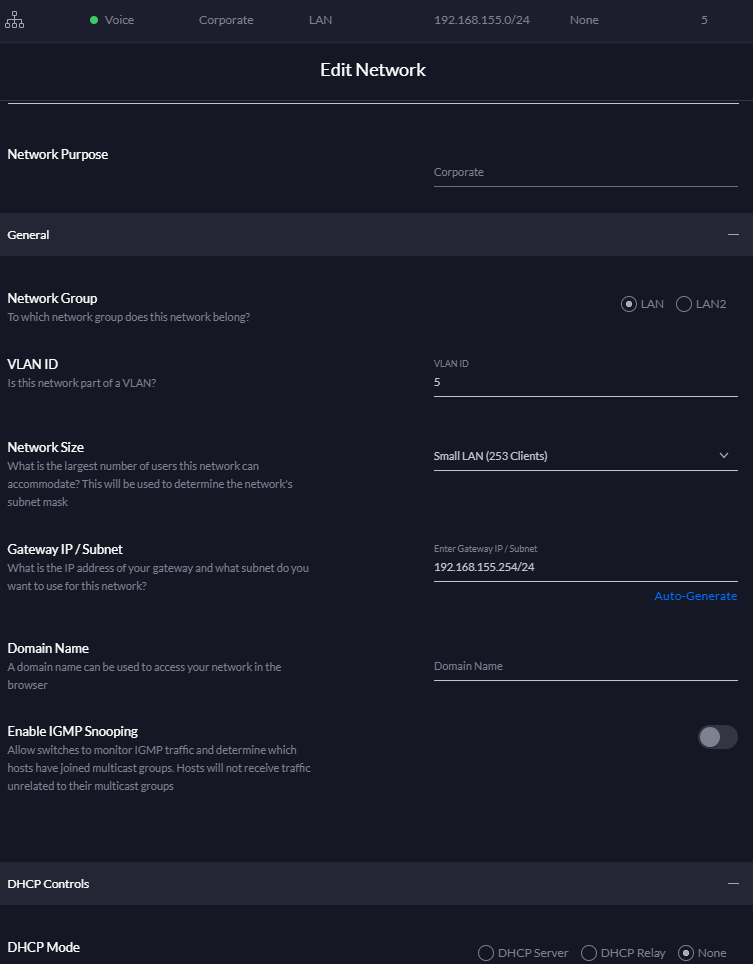This screenshot has height=964, width=753.
Task: Open the Network Size dropdown
Action: (585, 456)
